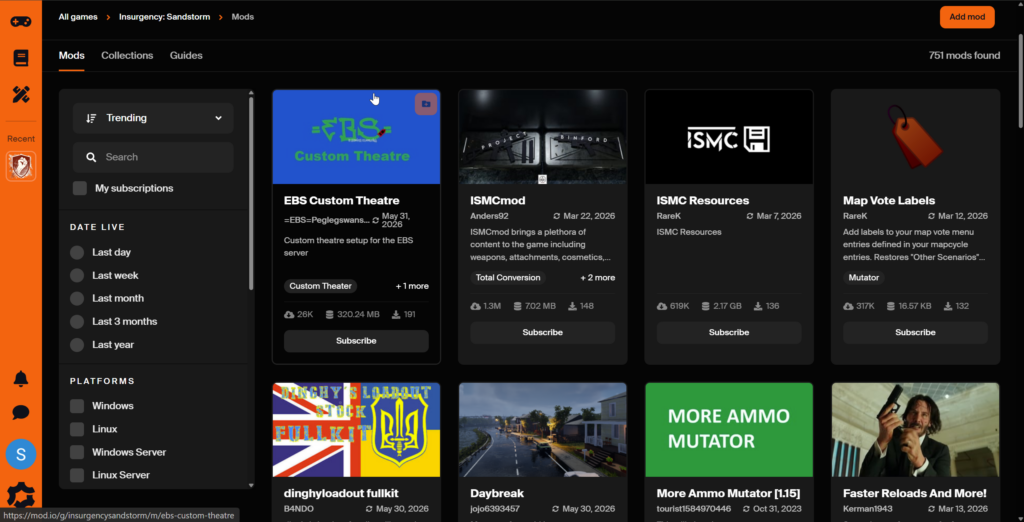The height and width of the screenshot is (522, 1024).
Task: Expand '+ 1 more' tags on EBS Custom Theatre
Action: click(412, 286)
